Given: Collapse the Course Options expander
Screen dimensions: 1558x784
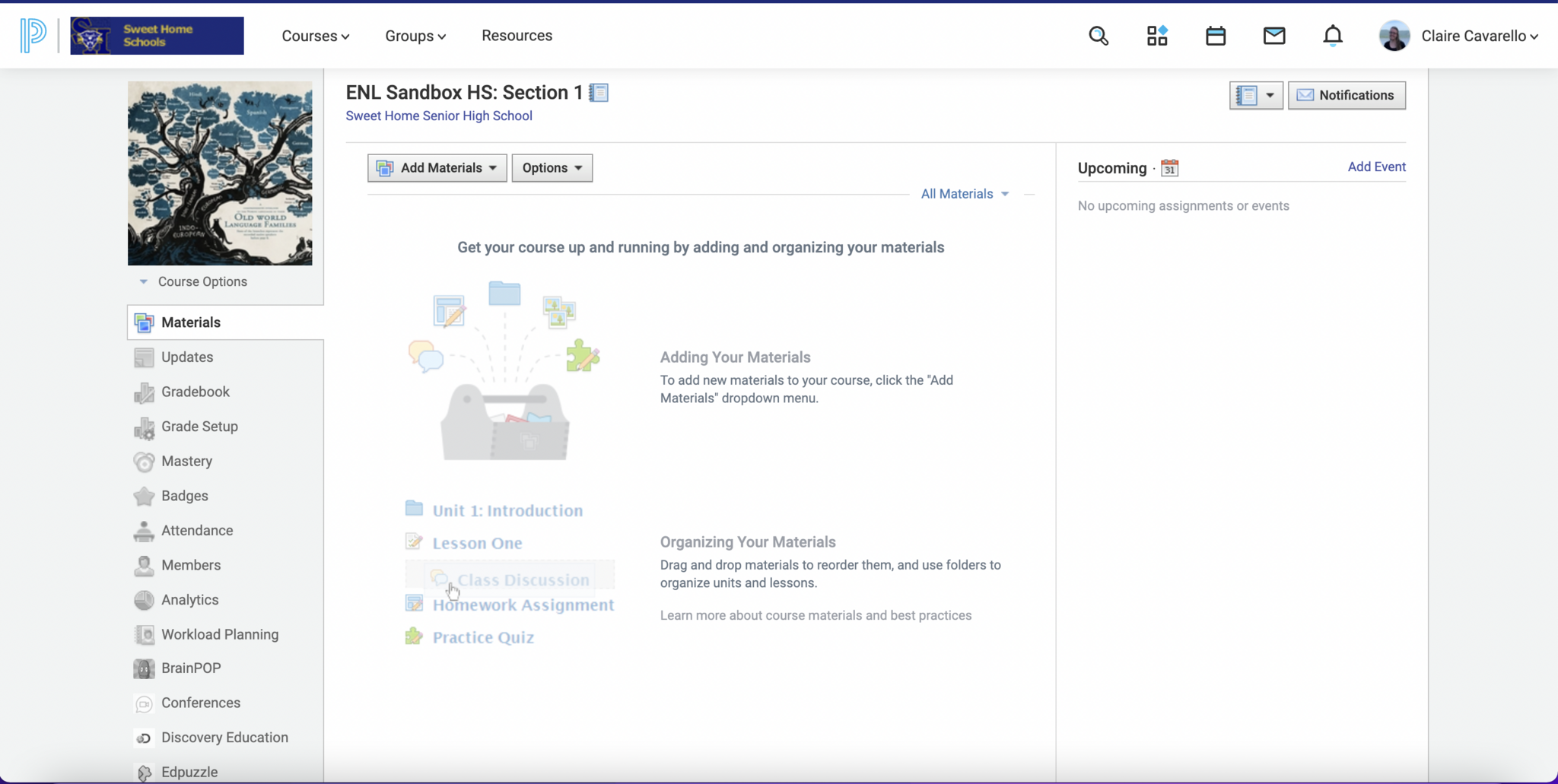Looking at the screenshot, I should [x=144, y=282].
